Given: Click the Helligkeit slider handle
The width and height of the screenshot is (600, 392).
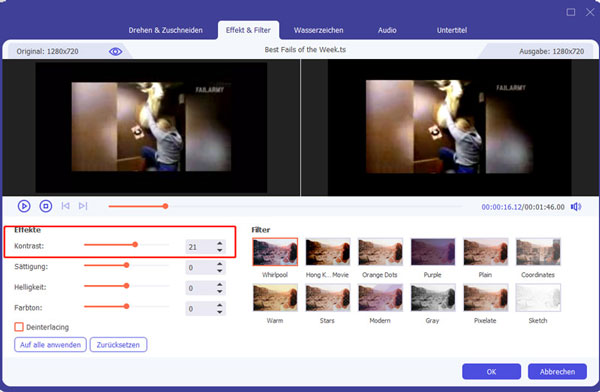Looking at the screenshot, I should 126,286.
